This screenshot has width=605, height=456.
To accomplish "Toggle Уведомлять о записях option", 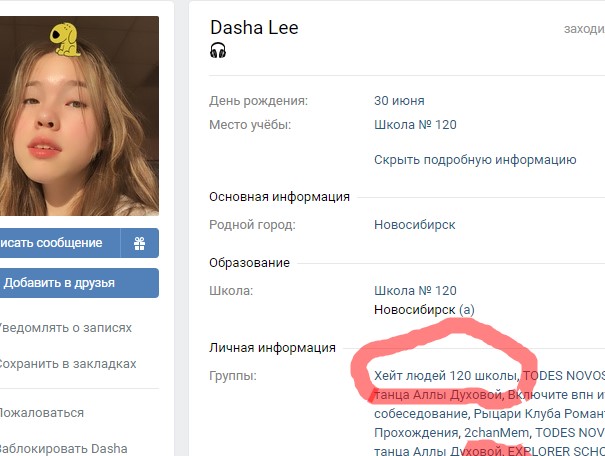I will coord(65,328).
